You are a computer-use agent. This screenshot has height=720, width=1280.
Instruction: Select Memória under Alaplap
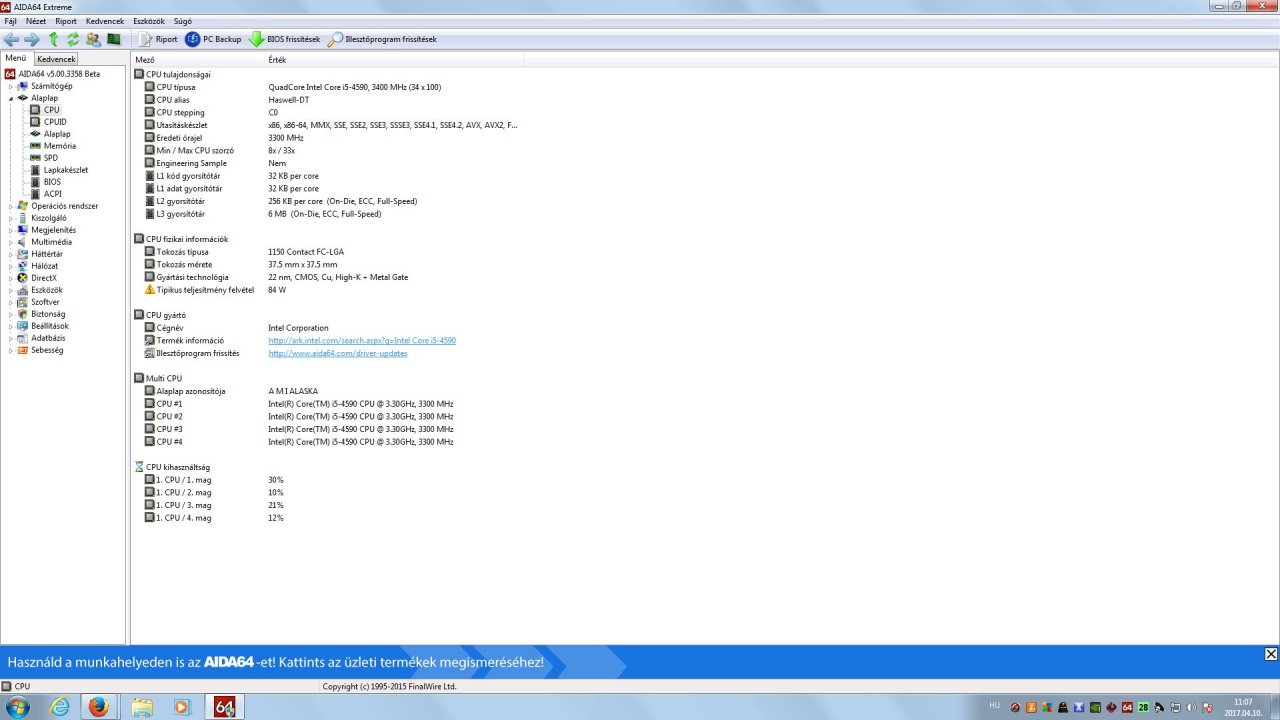tap(60, 146)
